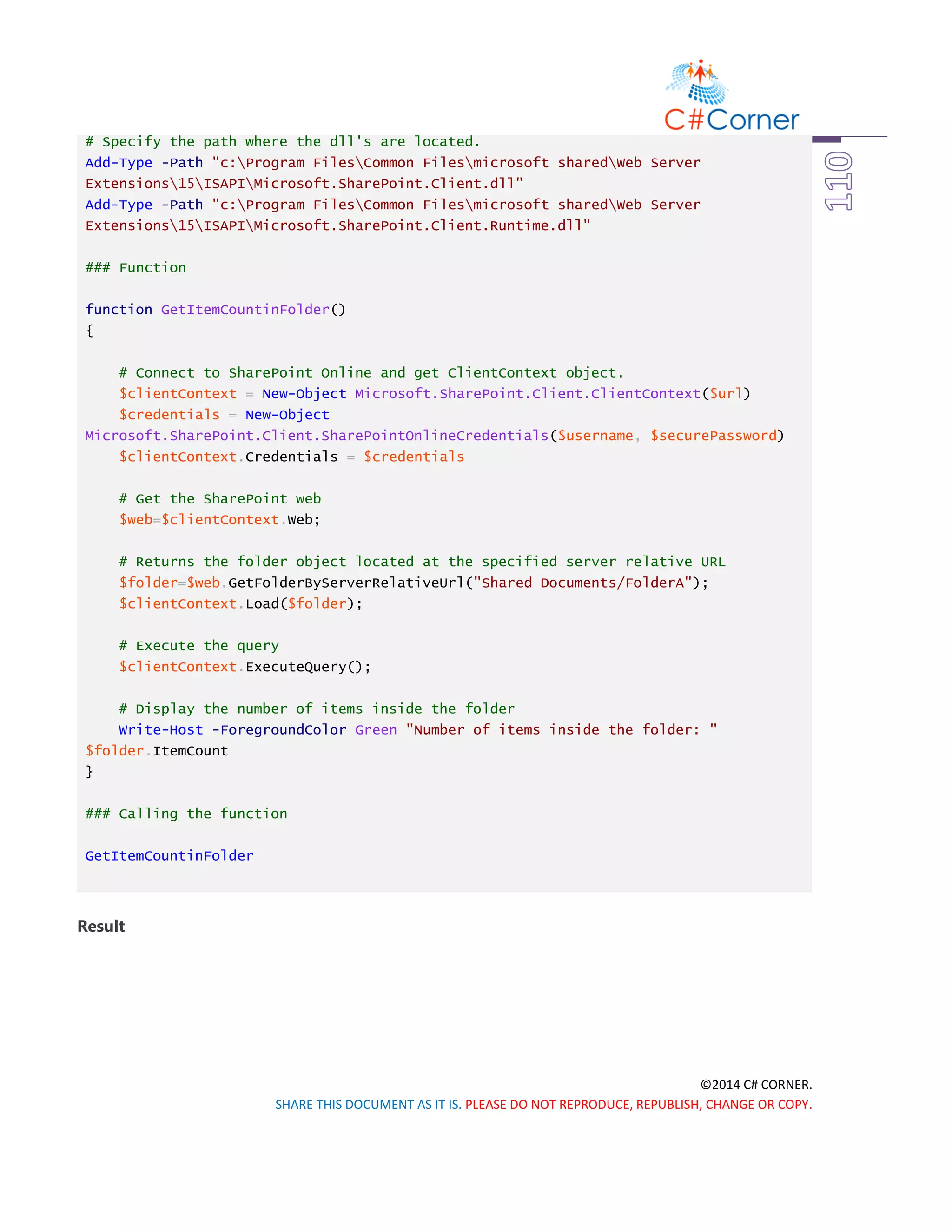This screenshot has height=1232, width=952.
Task: Click the line 'Extensions\15\ISAPI\Microsoft.SharePoint.Client.dll"'
Action: 304,183
